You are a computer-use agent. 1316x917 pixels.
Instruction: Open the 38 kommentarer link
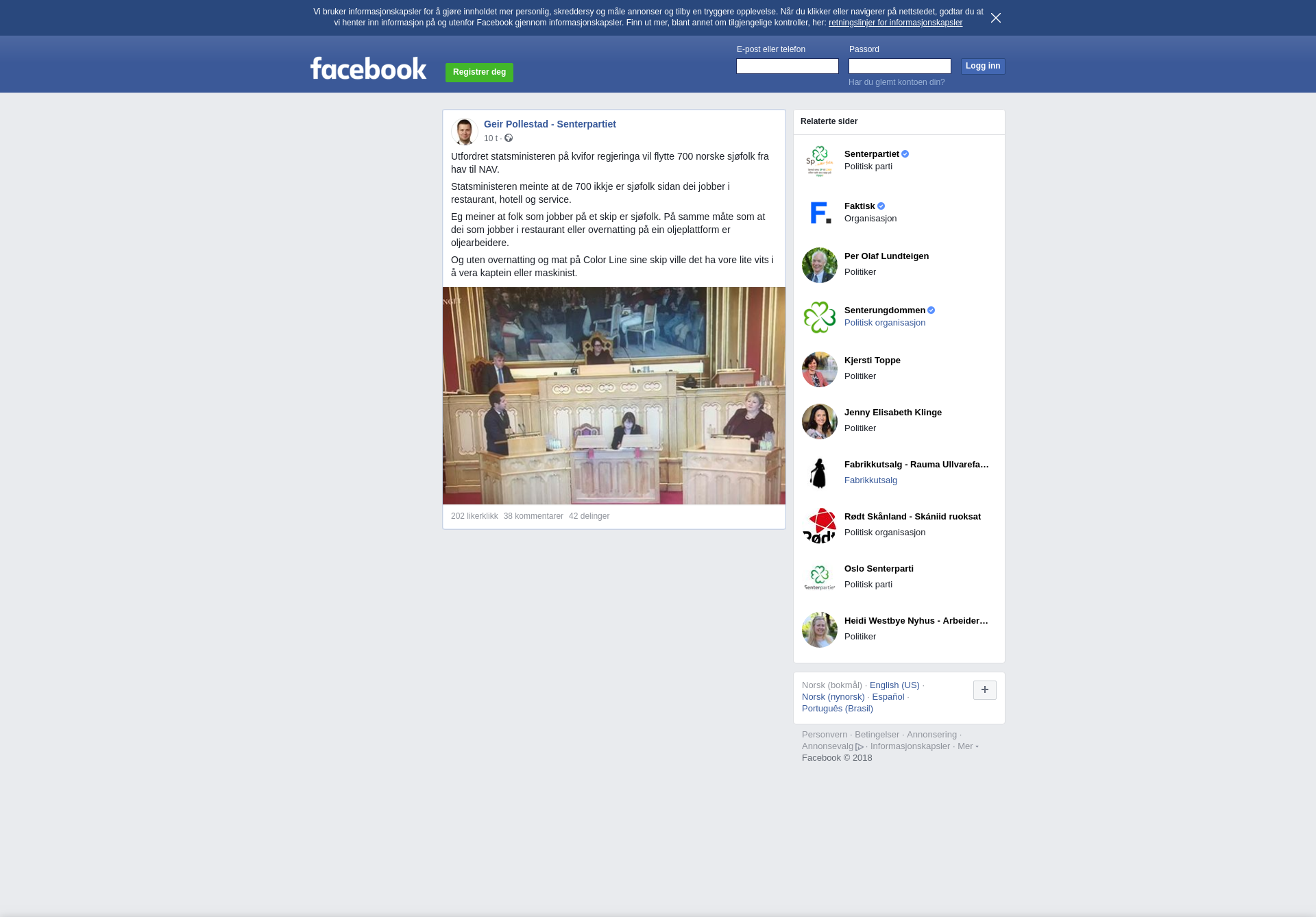533,516
